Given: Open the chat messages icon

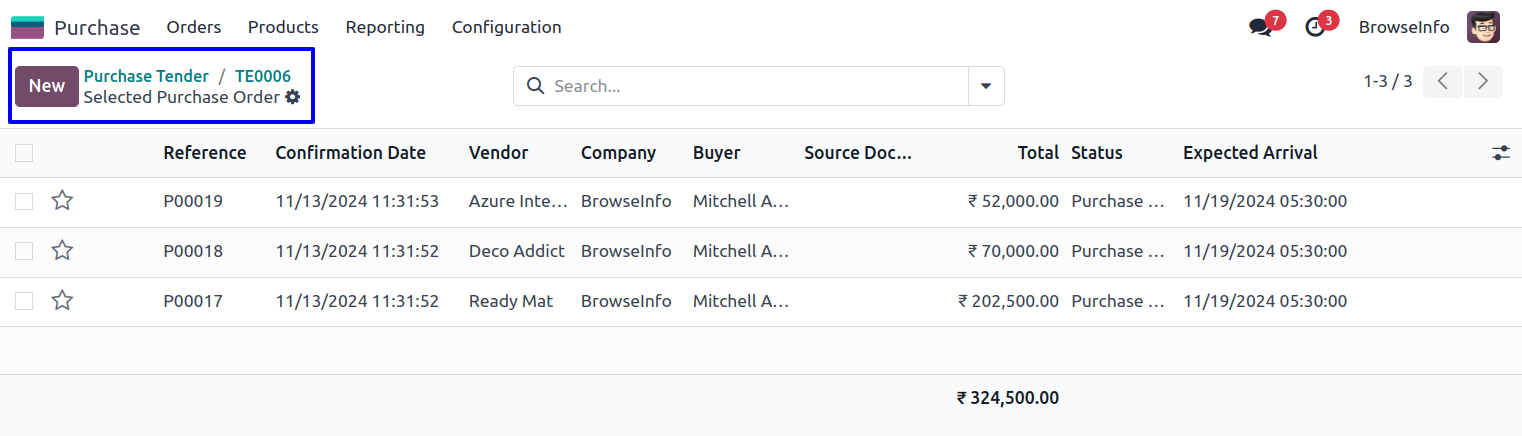Looking at the screenshot, I should click(1261, 28).
